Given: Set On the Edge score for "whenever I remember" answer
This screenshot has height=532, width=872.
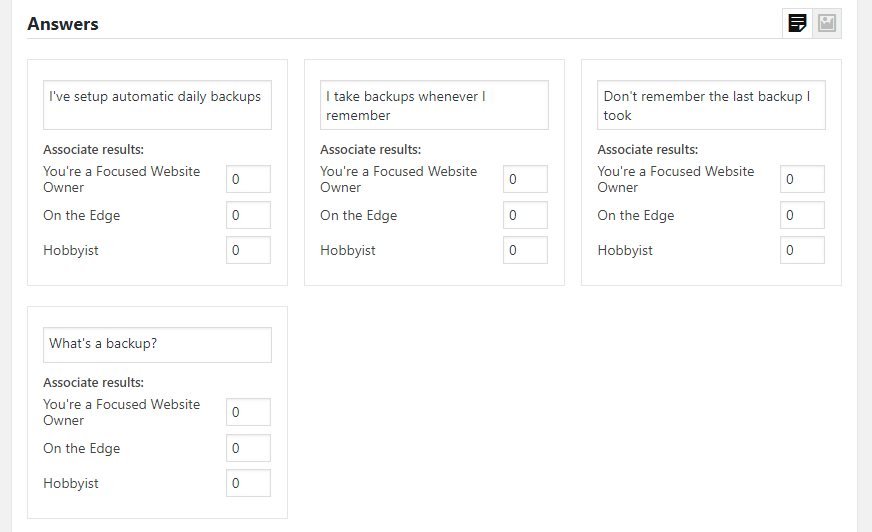Looking at the screenshot, I should coord(525,215).
